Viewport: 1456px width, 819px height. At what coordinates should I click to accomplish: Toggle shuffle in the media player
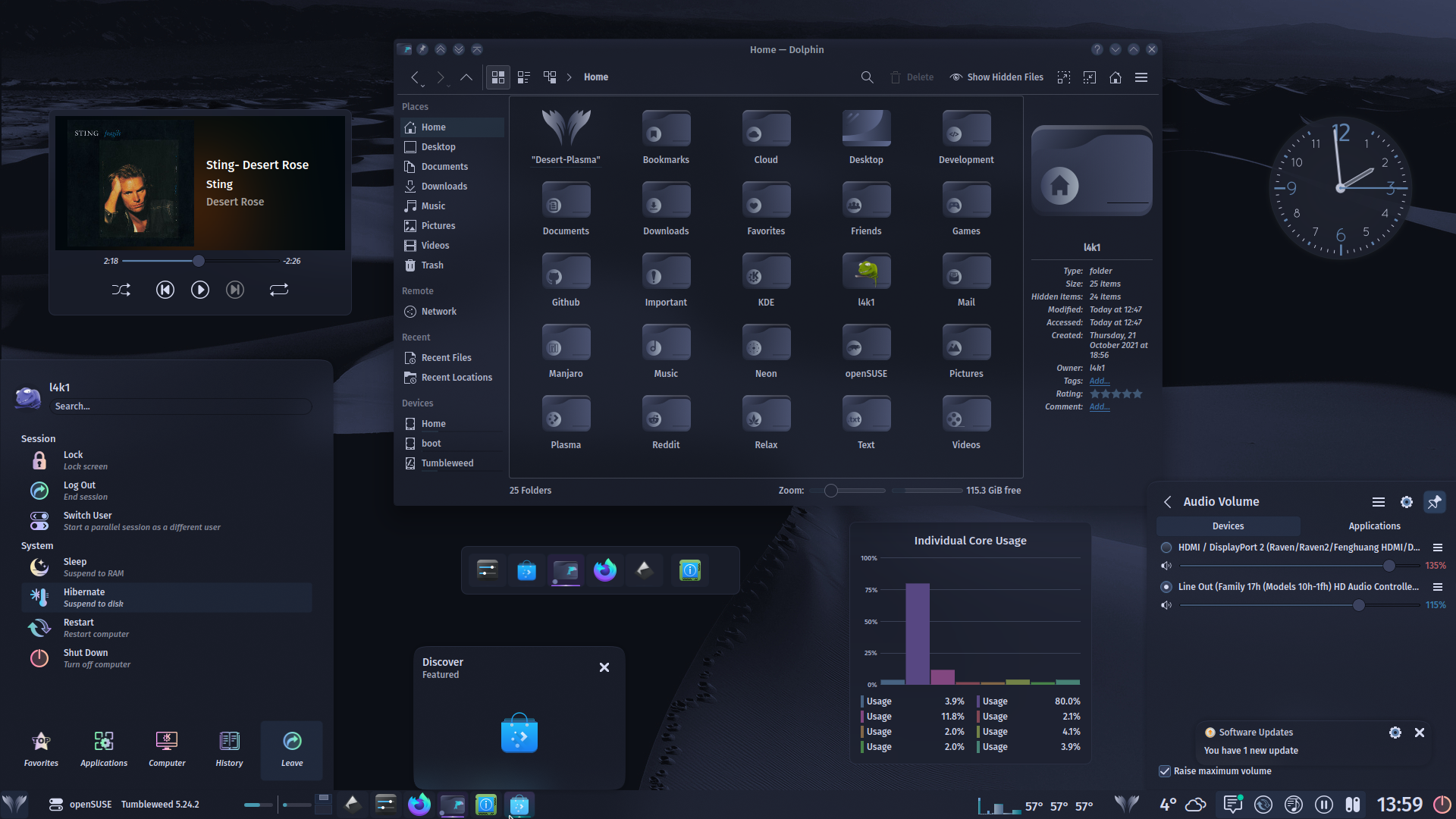(x=121, y=290)
